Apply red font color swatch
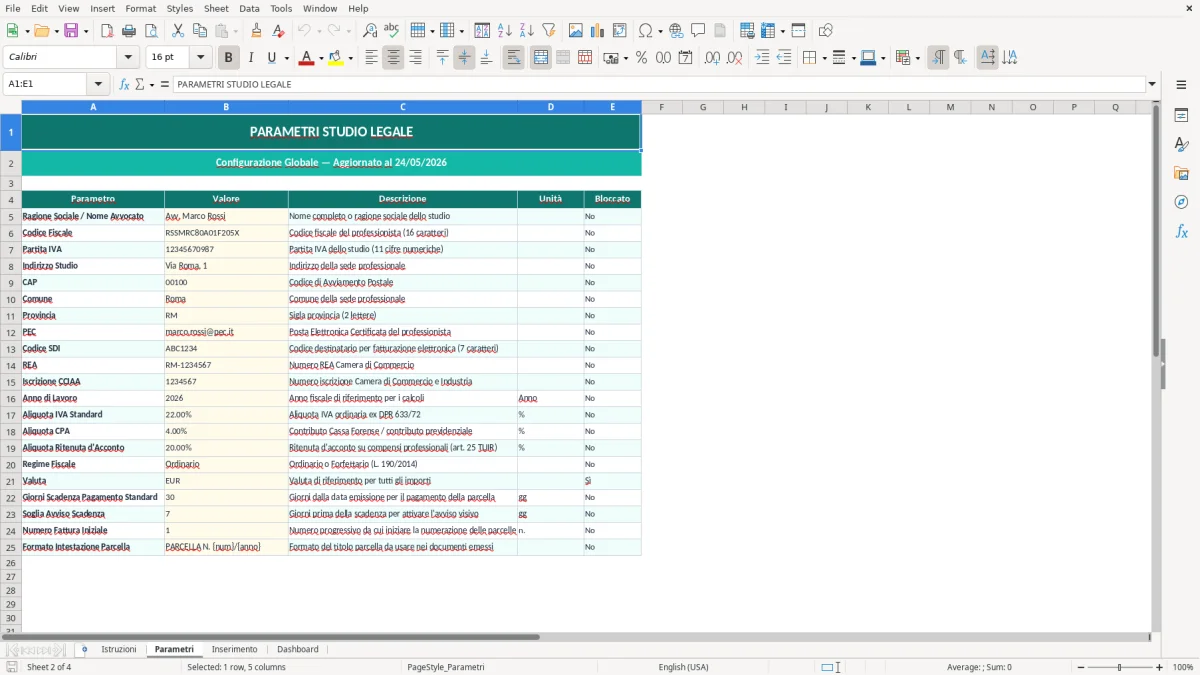 coord(305,58)
